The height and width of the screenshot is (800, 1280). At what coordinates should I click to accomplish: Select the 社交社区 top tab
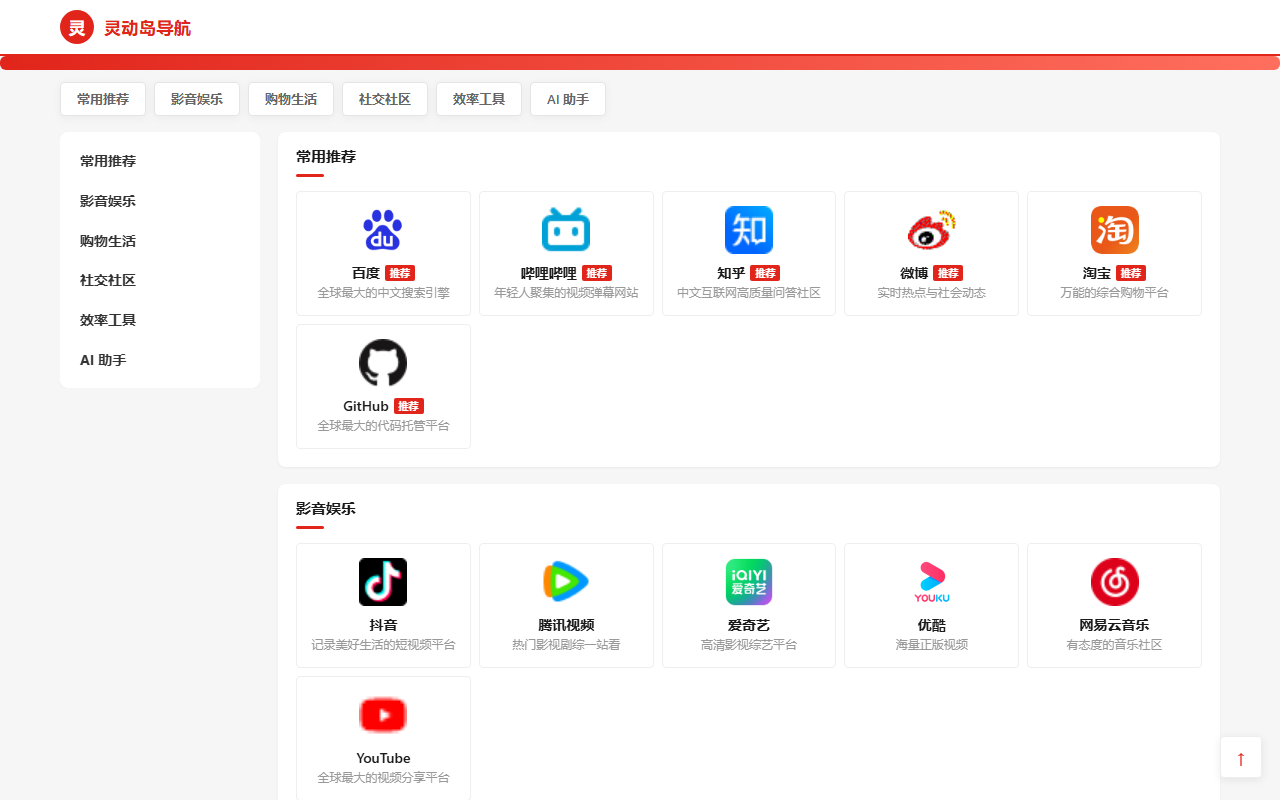[385, 99]
